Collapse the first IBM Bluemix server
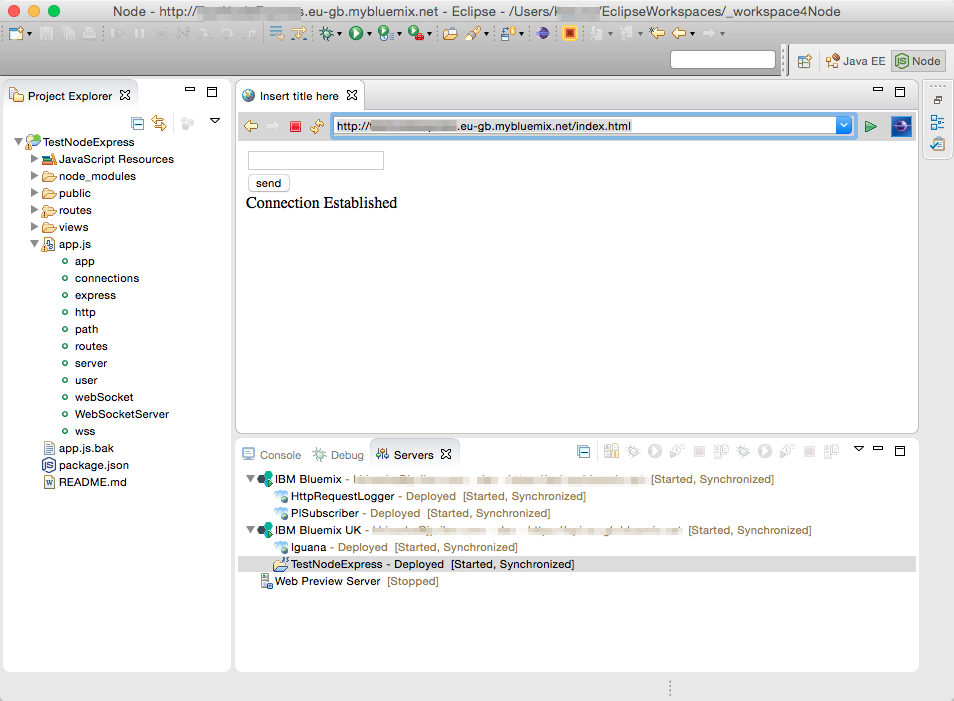This screenshot has height=701, width=954. pyautogui.click(x=250, y=479)
